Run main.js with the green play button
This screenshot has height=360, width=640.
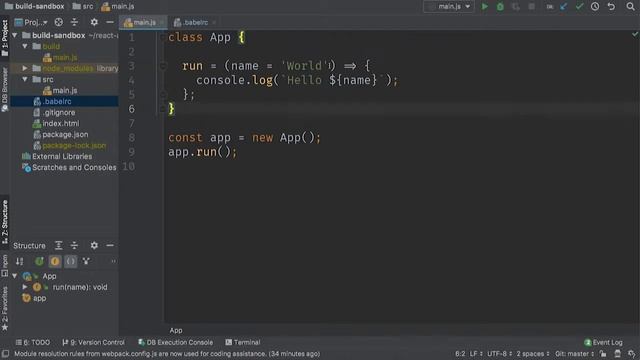coord(484,7)
